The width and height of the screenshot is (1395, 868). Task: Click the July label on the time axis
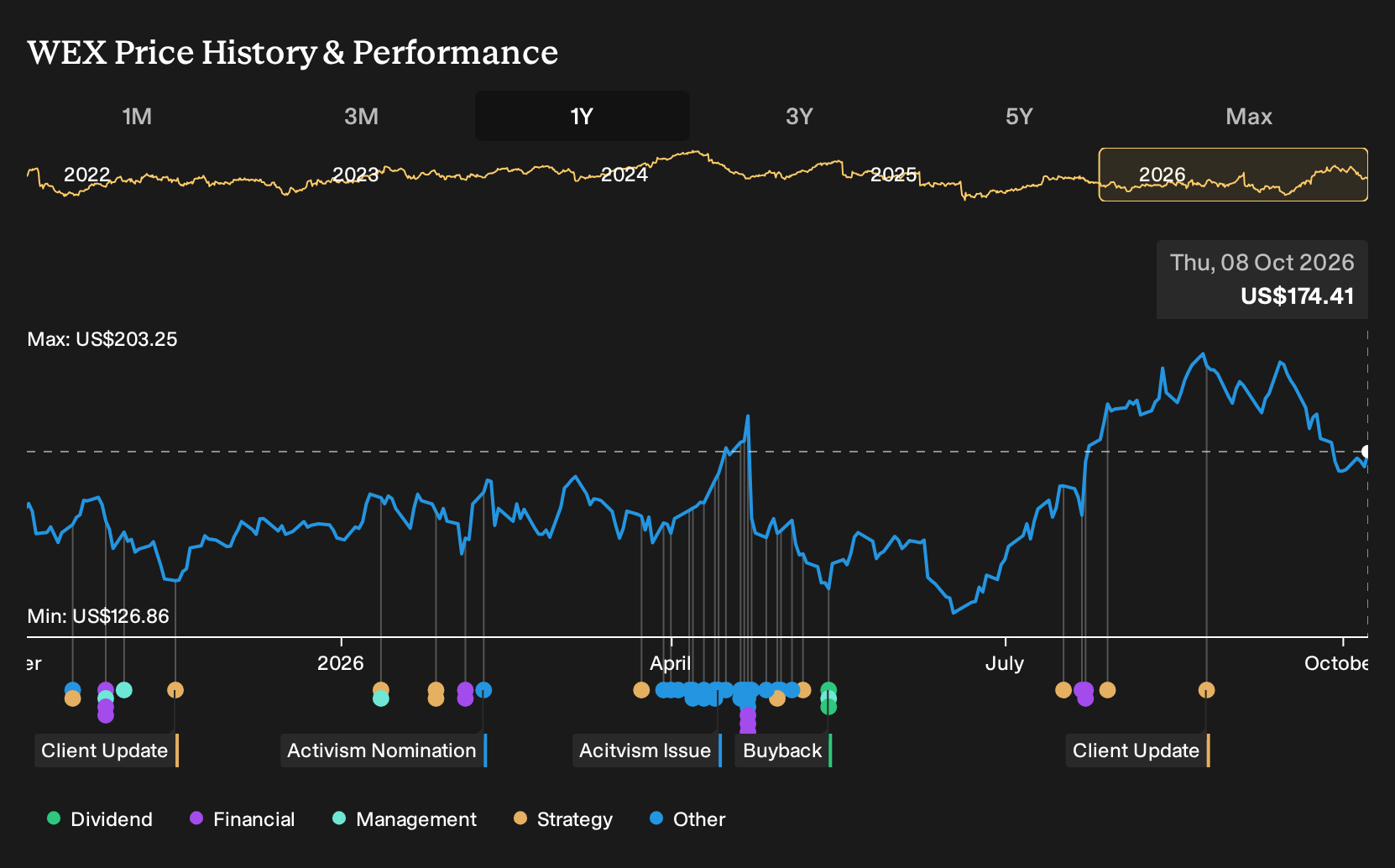1005,663
